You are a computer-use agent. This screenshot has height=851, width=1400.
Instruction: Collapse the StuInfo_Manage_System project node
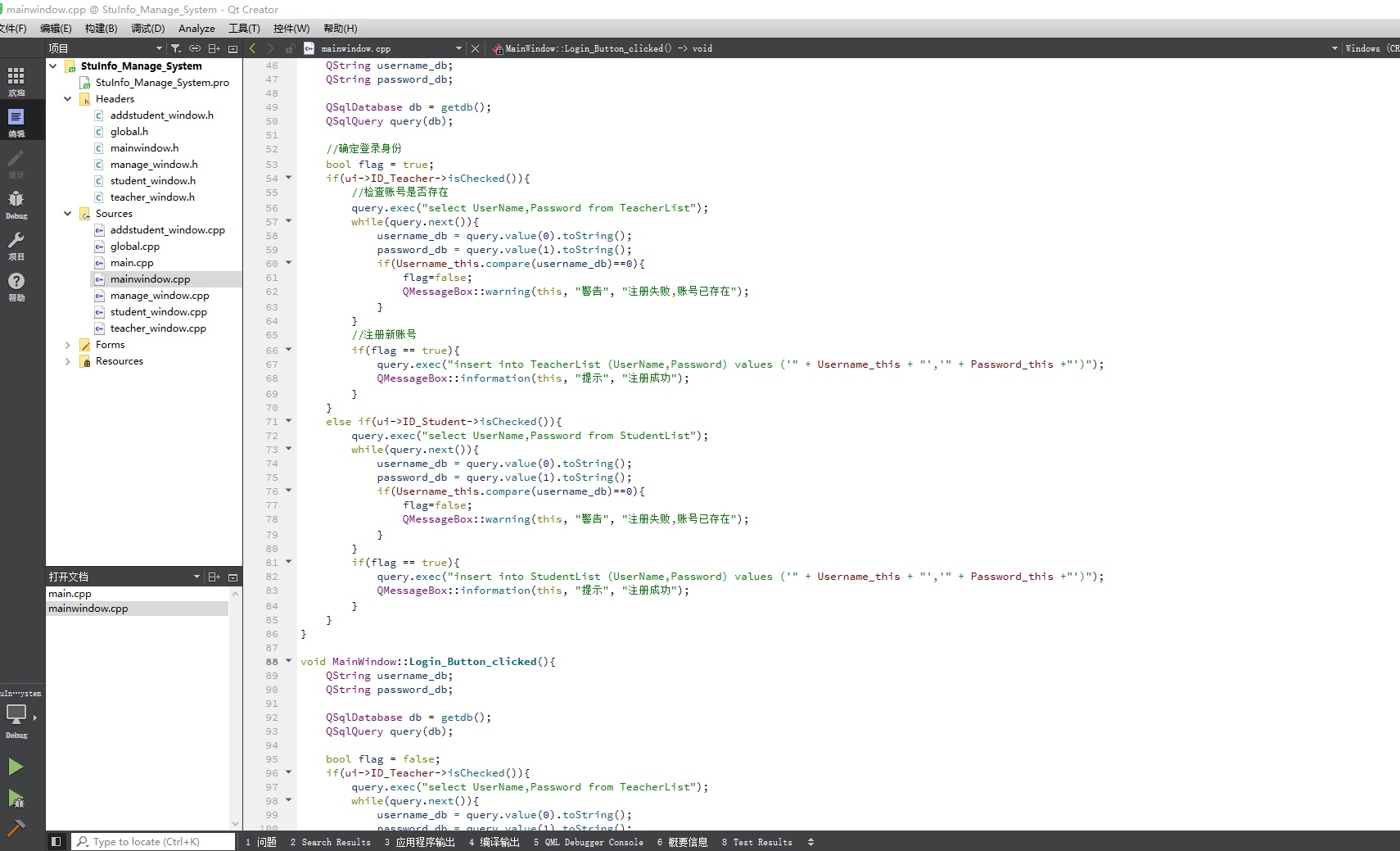tap(53, 66)
